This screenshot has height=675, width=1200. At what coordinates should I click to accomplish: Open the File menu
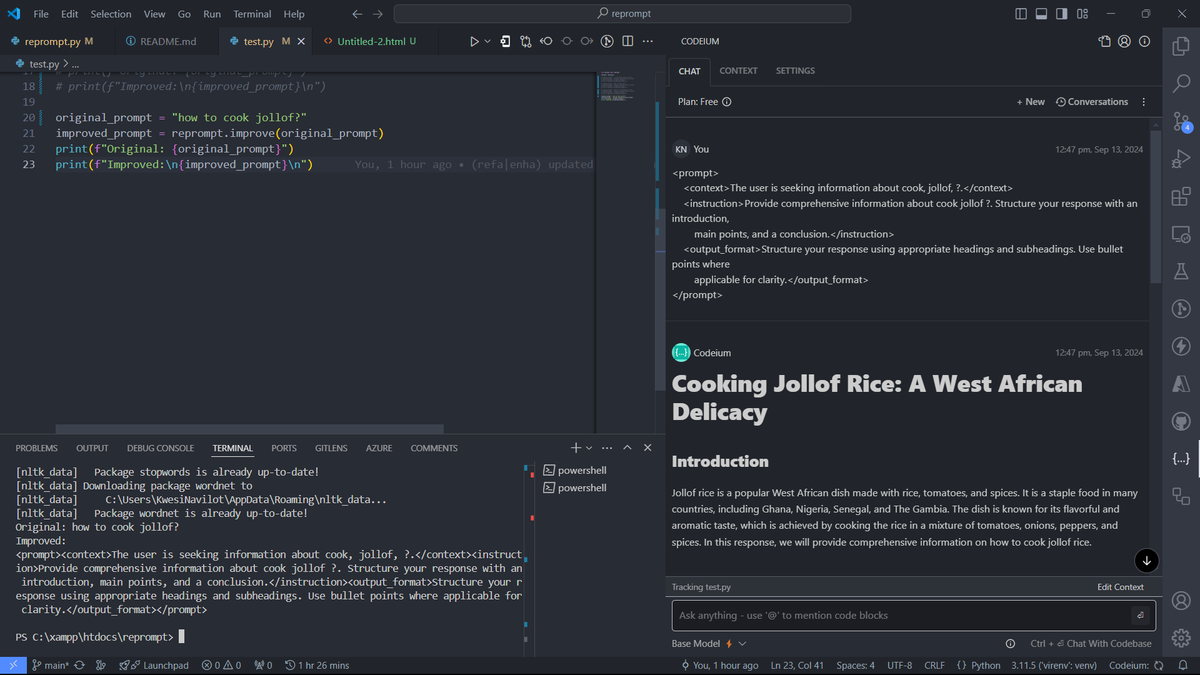[41, 14]
